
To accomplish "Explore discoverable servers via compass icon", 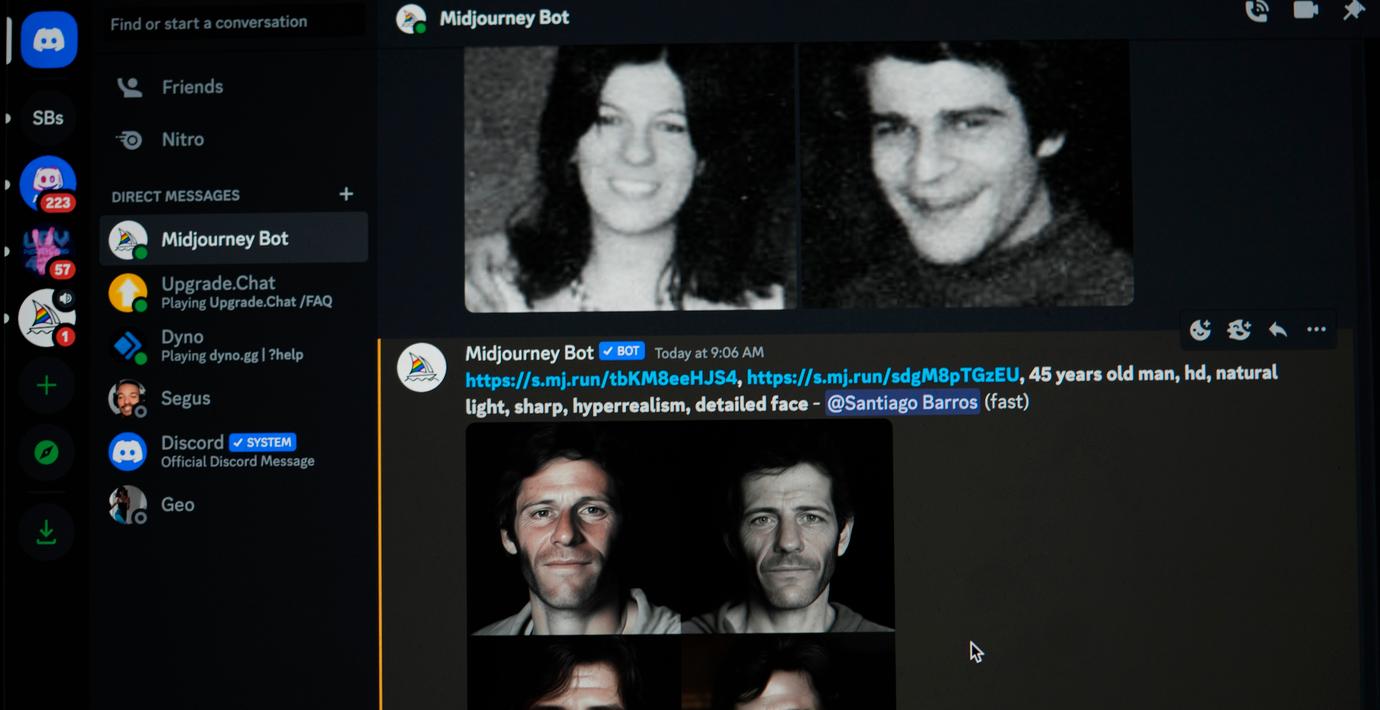I will coord(46,453).
